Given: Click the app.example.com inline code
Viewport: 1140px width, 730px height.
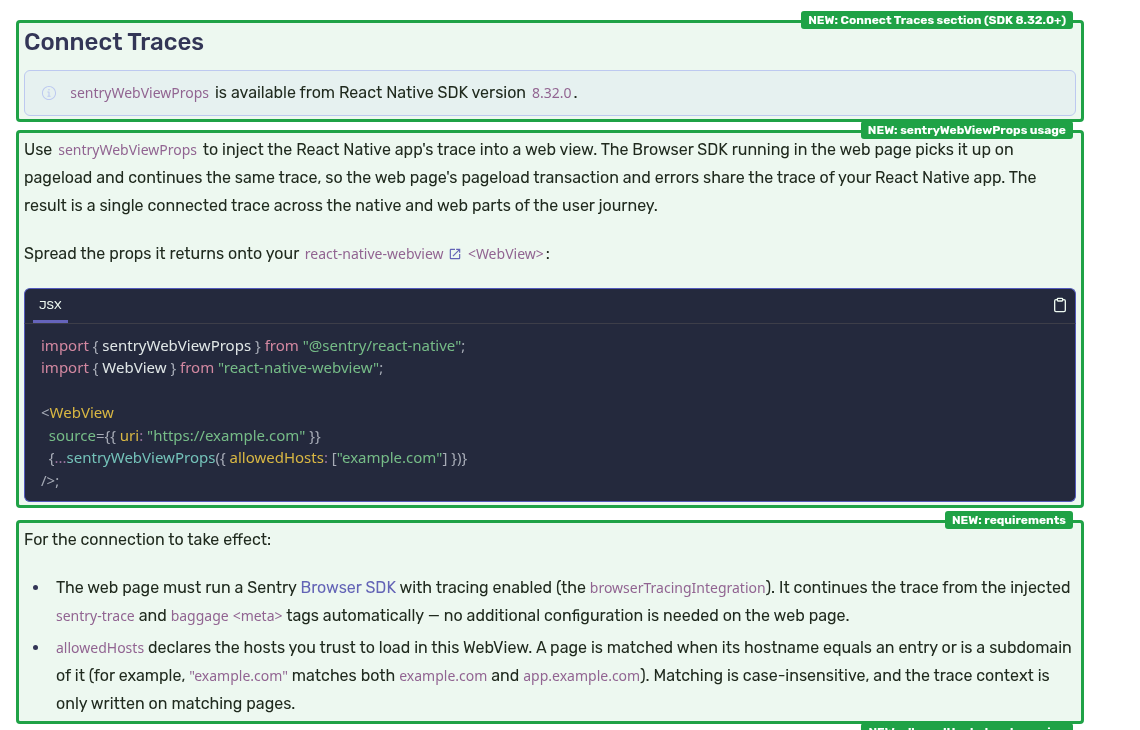Looking at the screenshot, I should pos(582,676).
